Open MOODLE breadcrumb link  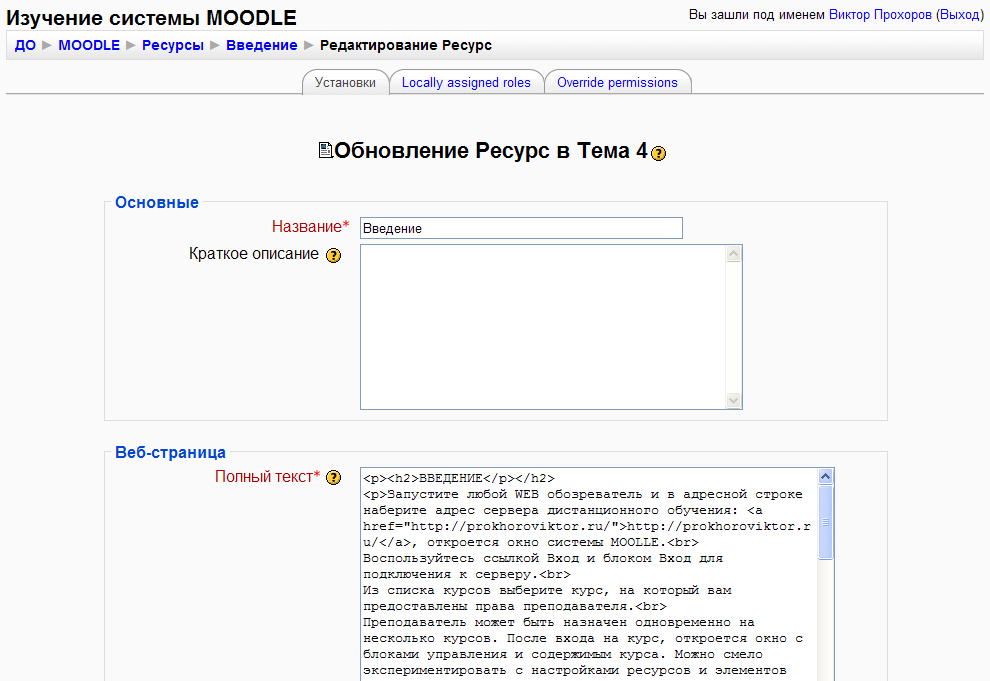[x=89, y=45]
